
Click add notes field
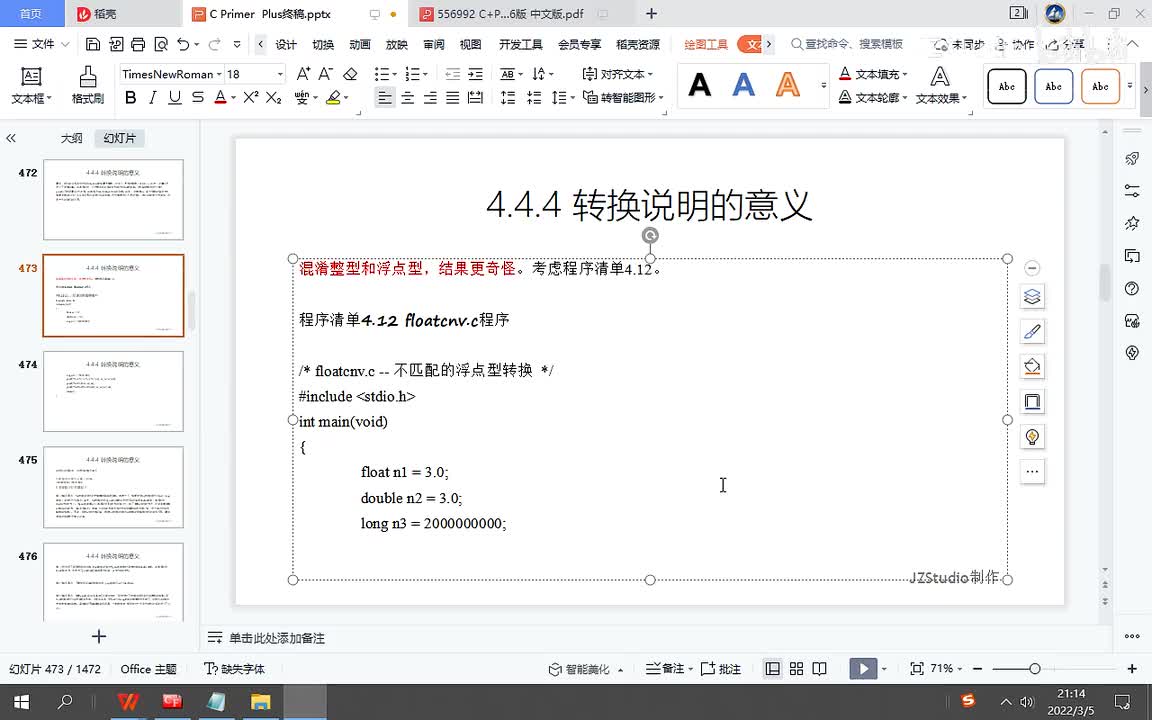(276, 638)
